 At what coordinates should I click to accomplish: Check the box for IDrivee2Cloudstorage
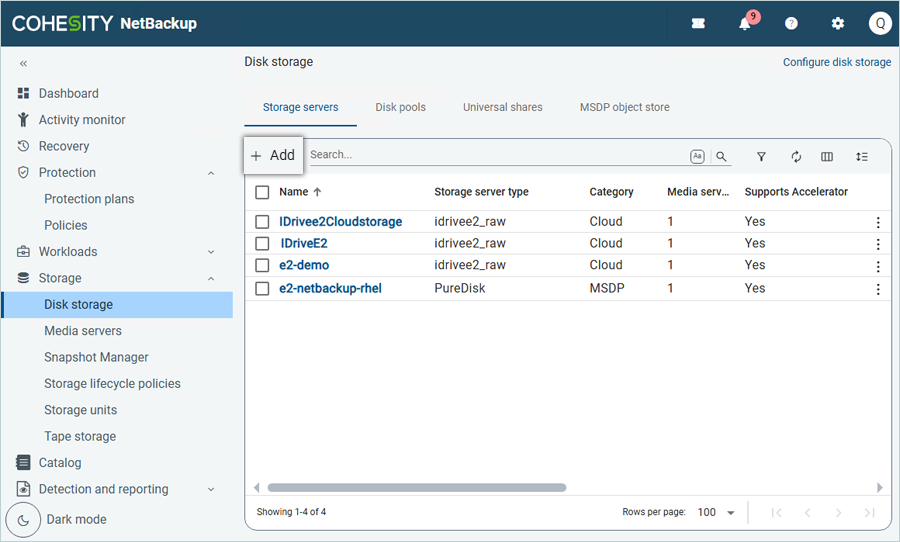262,222
